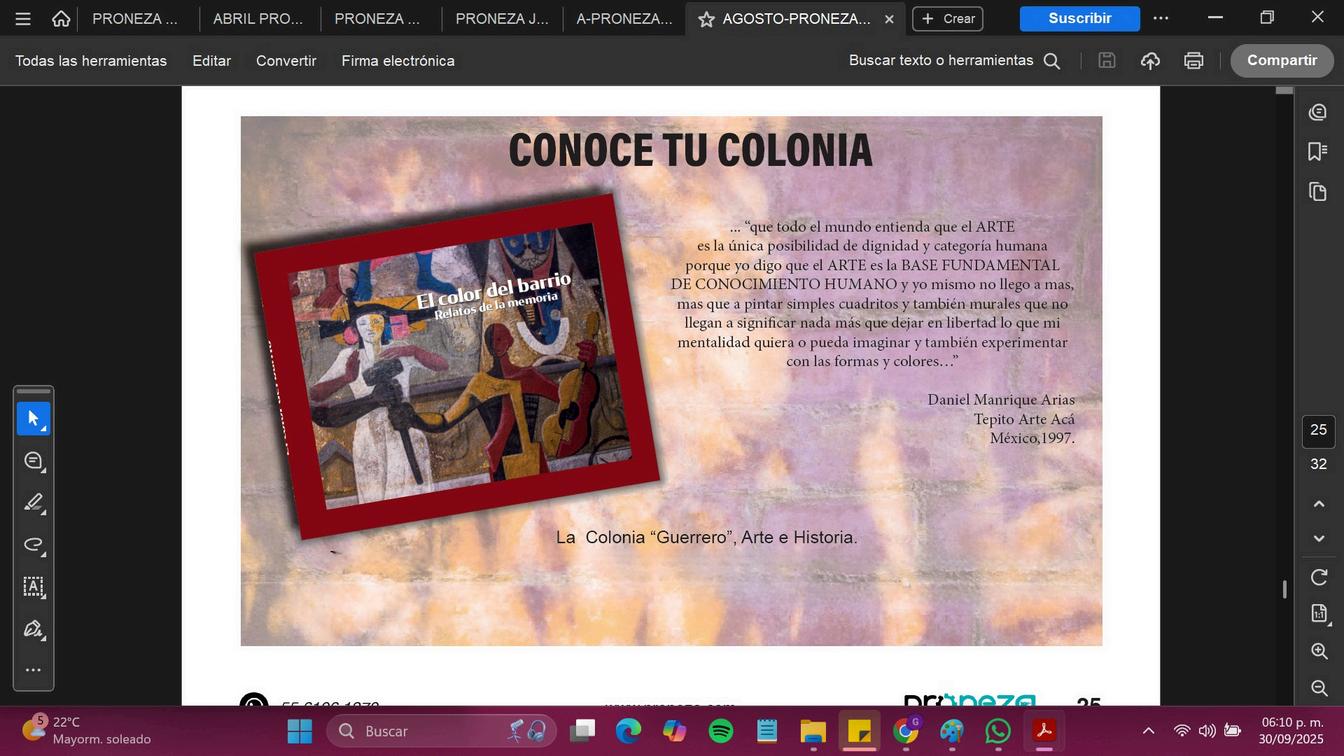
Task: Click the CONOCE TU COLONIA heading
Action: [690, 151]
